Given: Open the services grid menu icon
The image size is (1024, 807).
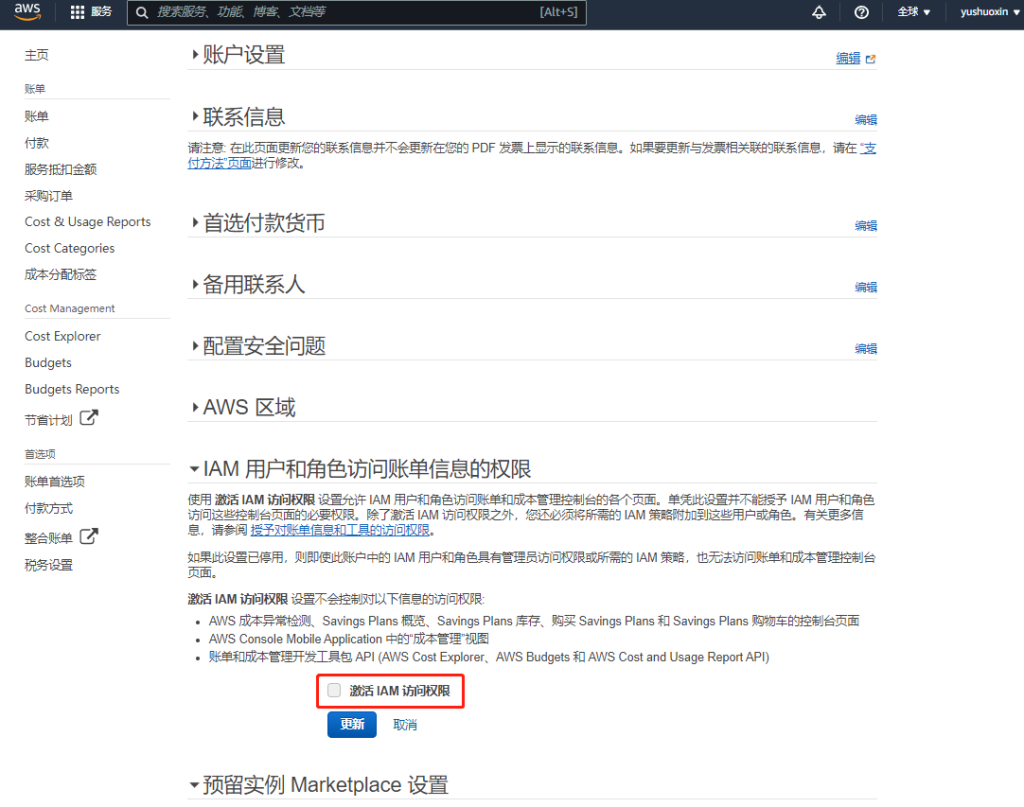Looking at the screenshot, I should pyautogui.click(x=78, y=13).
